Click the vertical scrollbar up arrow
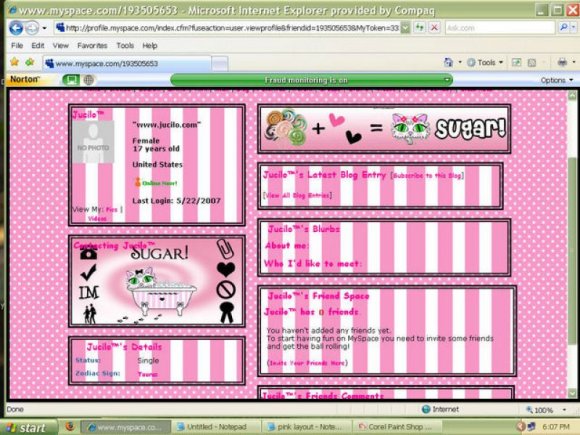Screen dimensions: 580x435 572,95
